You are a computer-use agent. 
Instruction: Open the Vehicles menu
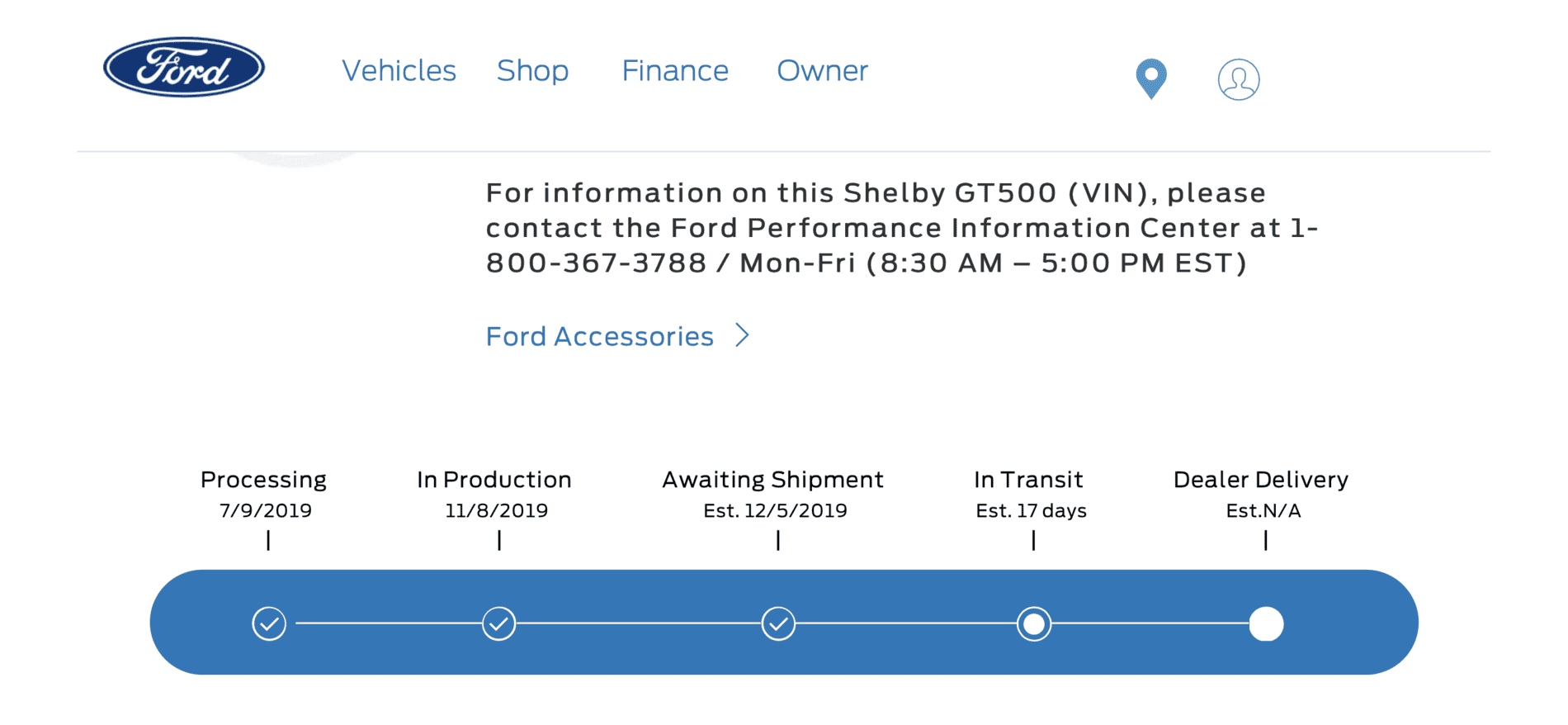(x=399, y=71)
